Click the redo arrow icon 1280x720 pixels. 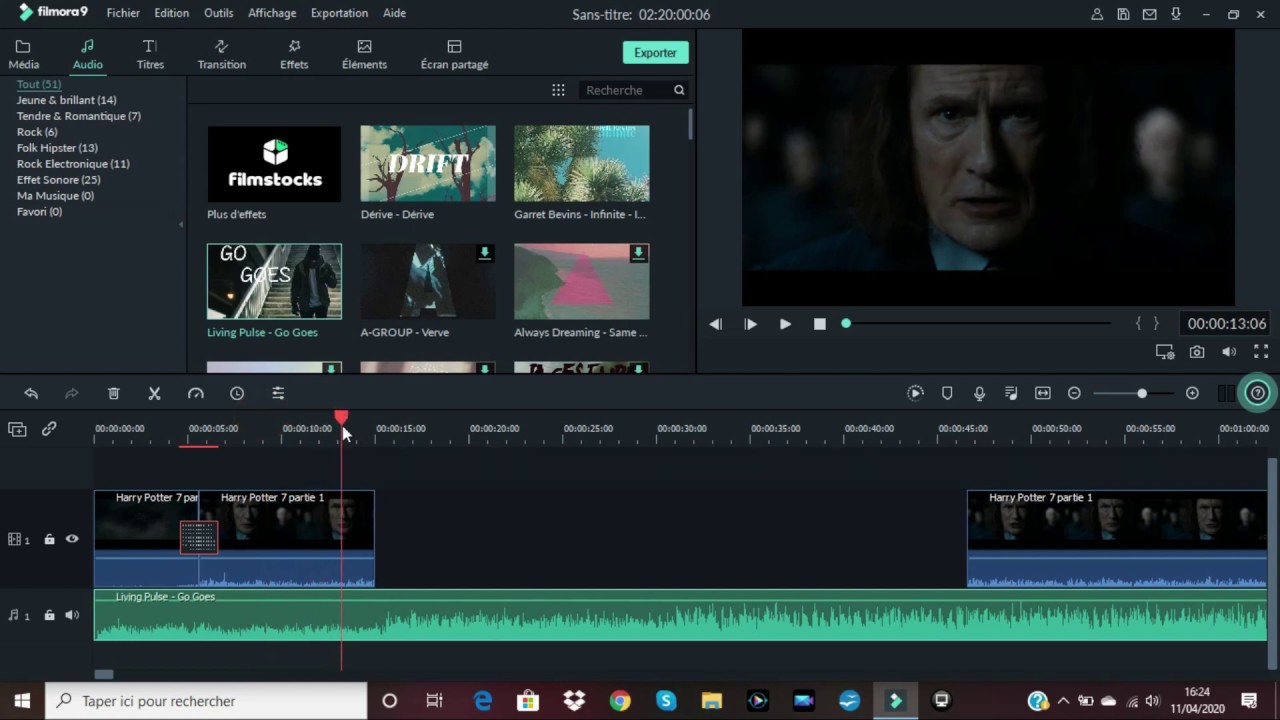pyautogui.click(x=72, y=394)
